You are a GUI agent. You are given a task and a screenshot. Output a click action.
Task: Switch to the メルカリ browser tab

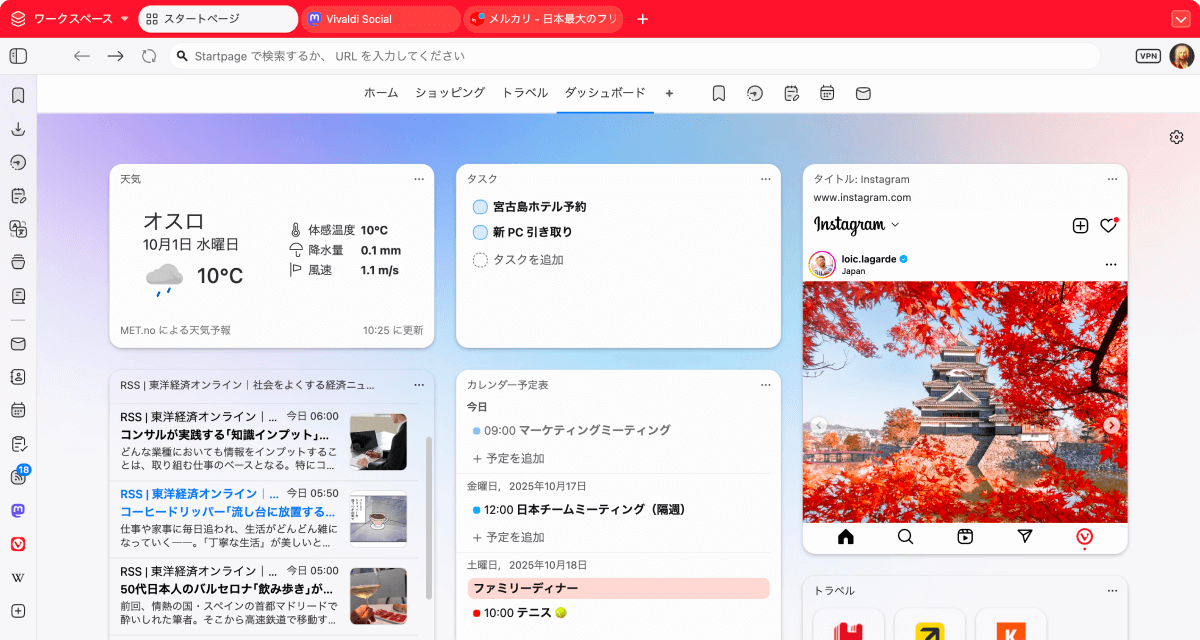[x=543, y=18]
